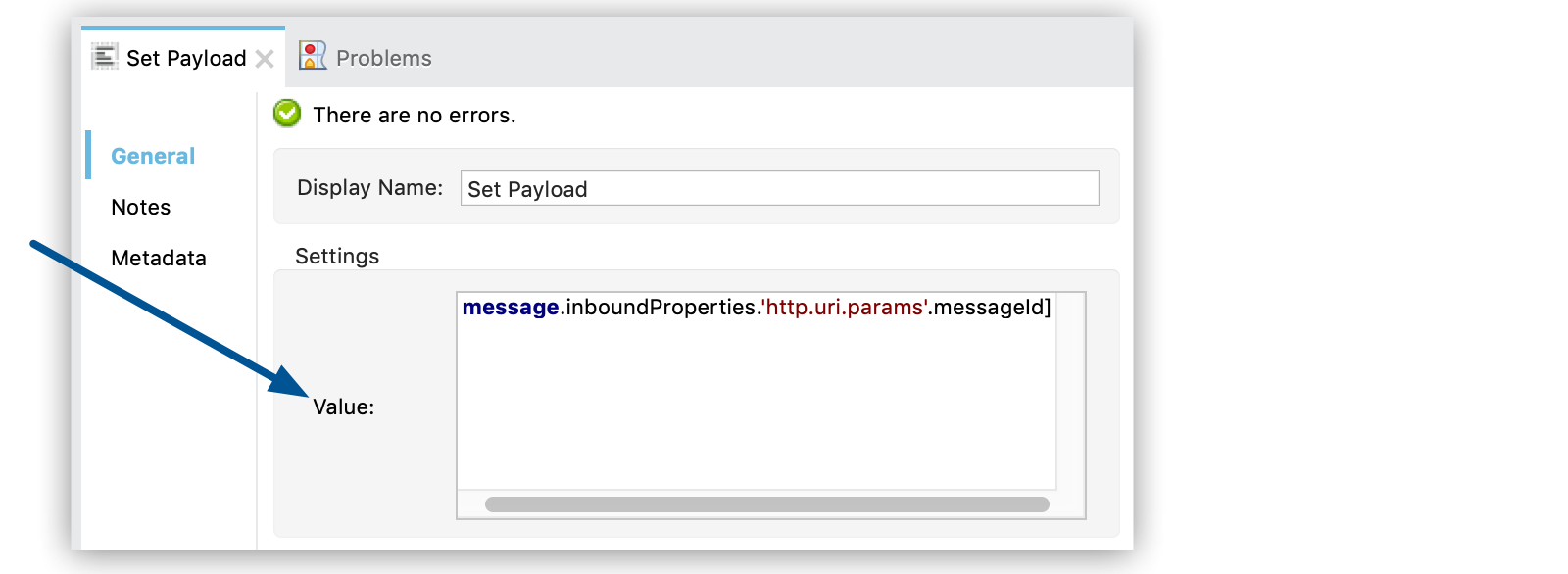The height and width of the screenshot is (574, 1568).
Task: Open the Notes section
Action: (x=141, y=207)
